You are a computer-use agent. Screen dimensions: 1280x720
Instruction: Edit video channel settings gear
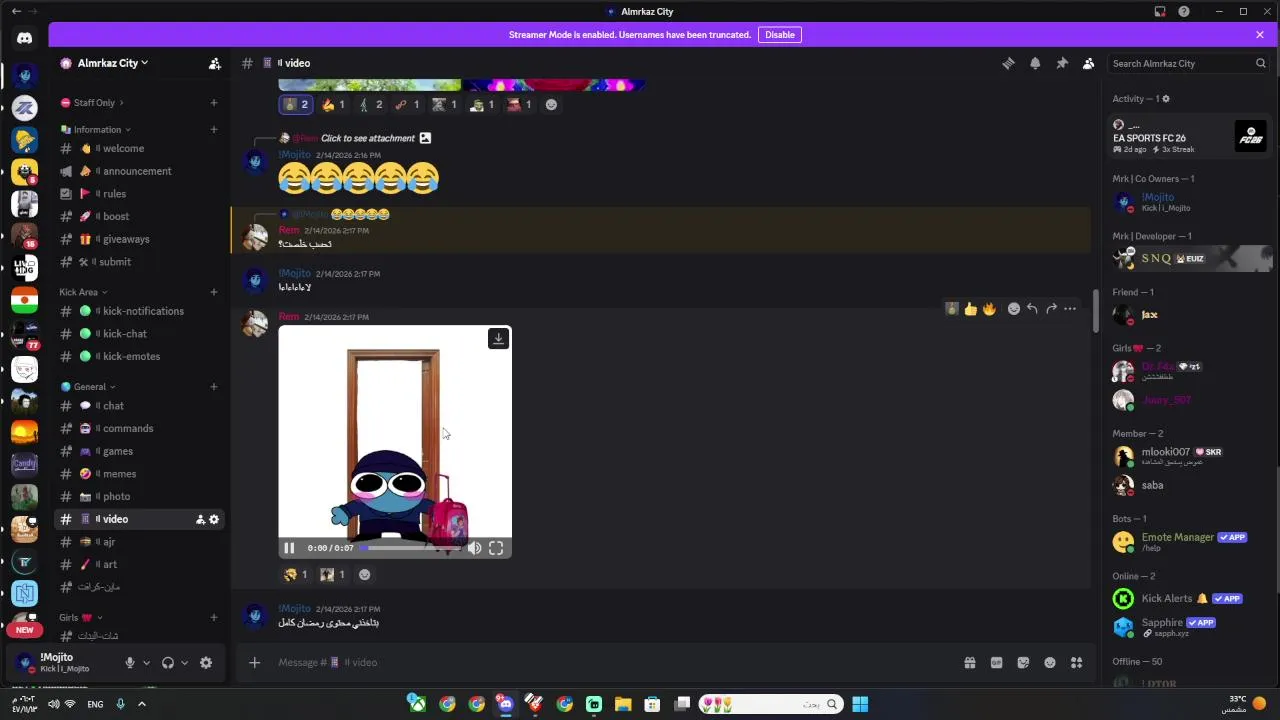[213, 520]
